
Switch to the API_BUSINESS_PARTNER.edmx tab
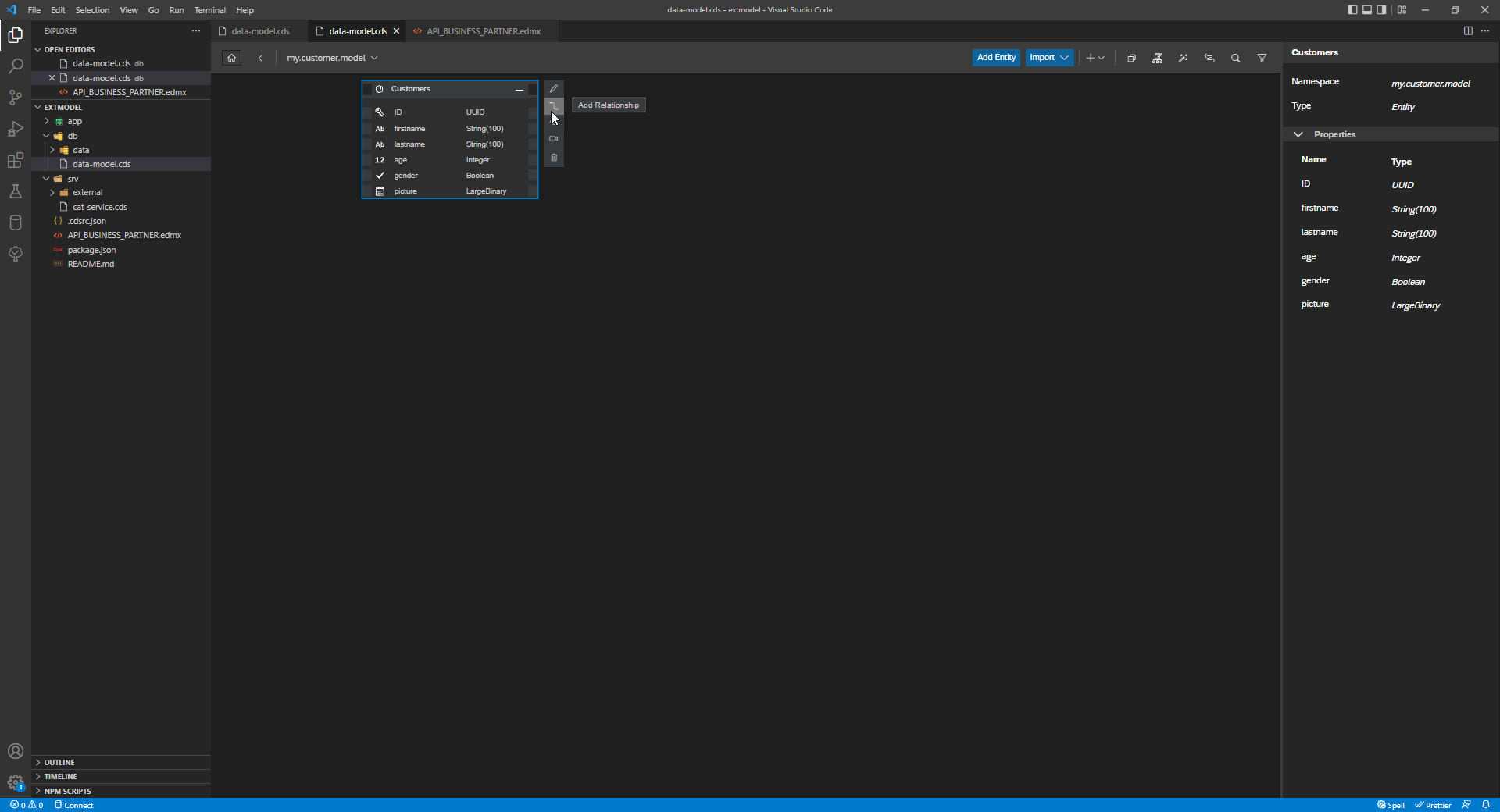(483, 31)
